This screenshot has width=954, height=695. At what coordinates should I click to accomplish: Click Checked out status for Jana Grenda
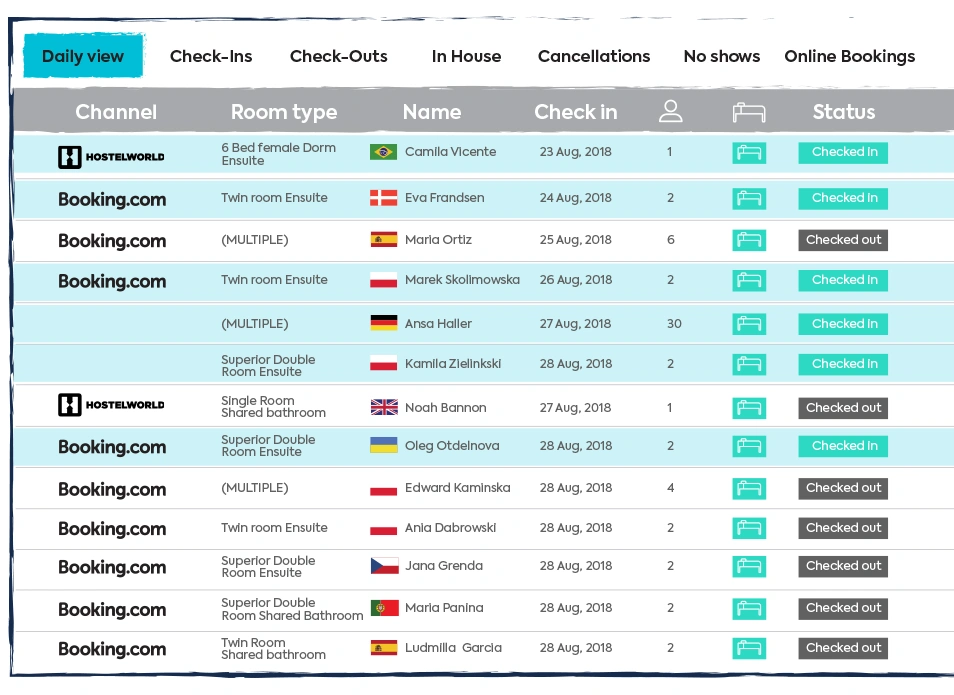[843, 566]
